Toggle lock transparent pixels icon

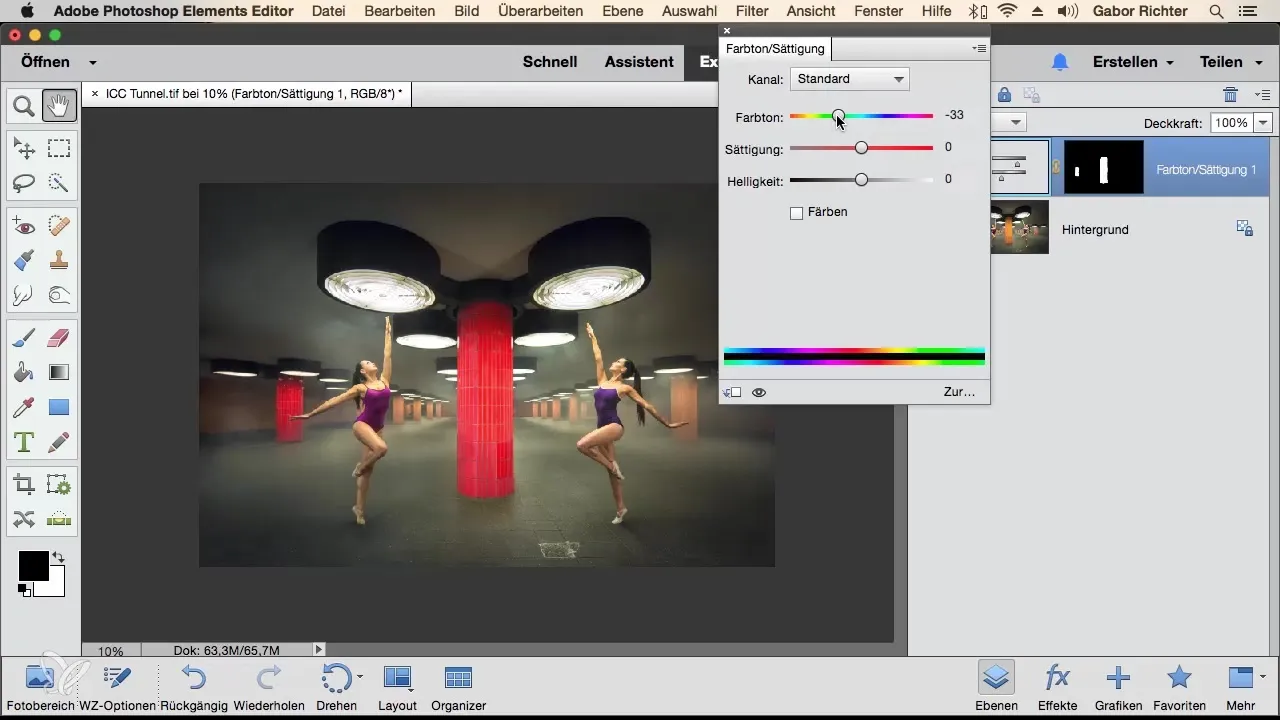click(1032, 95)
